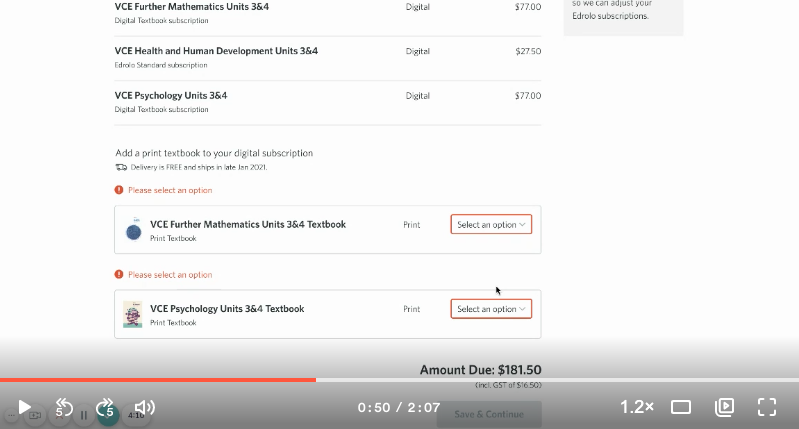This screenshot has width=799, height=429.
Task: Seek on the red video progress bar
Action: (158, 380)
